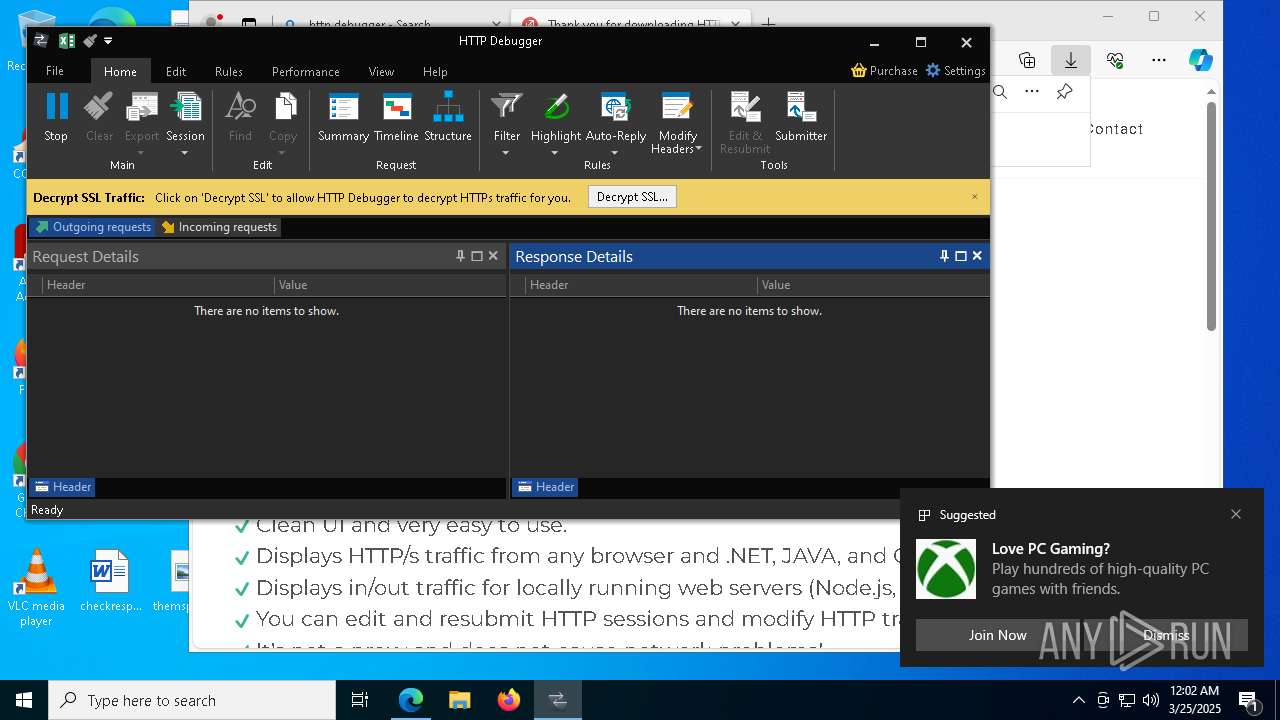The height and width of the screenshot is (720, 1280).
Task: Open the File menu
Action: [x=55, y=71]
